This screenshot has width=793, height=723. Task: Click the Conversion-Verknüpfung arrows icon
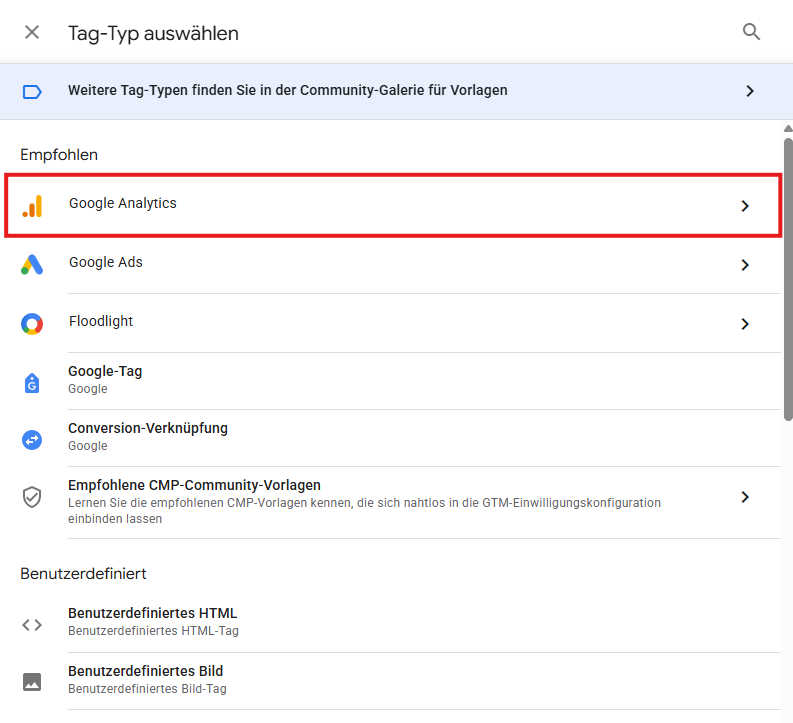(32, 439)
